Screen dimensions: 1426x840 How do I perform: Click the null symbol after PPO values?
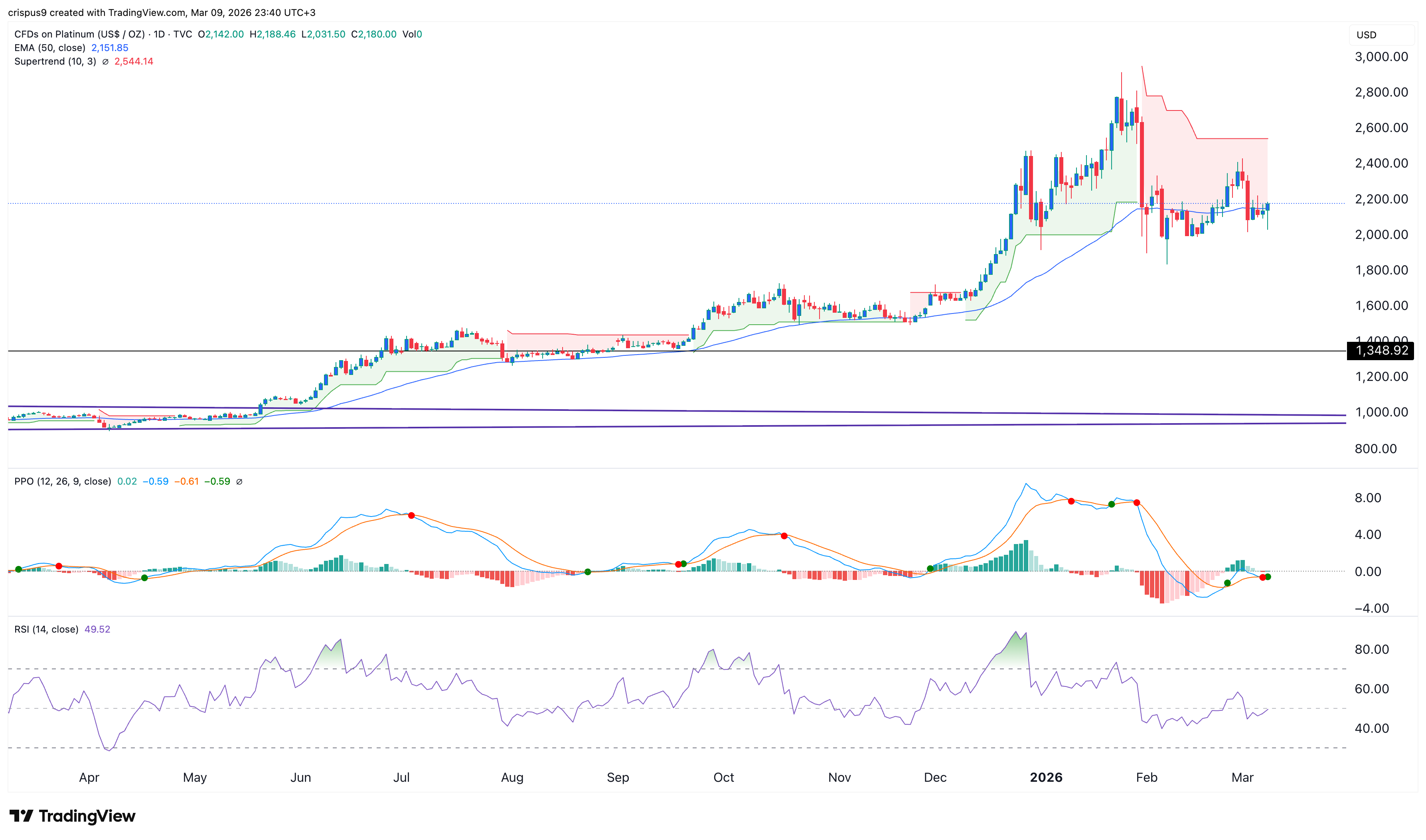pos(239,482)
